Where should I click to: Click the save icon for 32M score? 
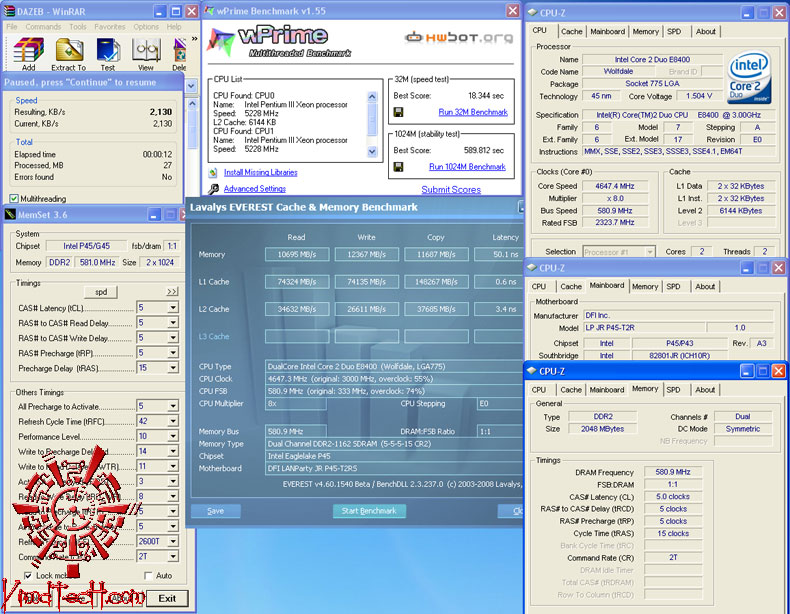point(398,112)
